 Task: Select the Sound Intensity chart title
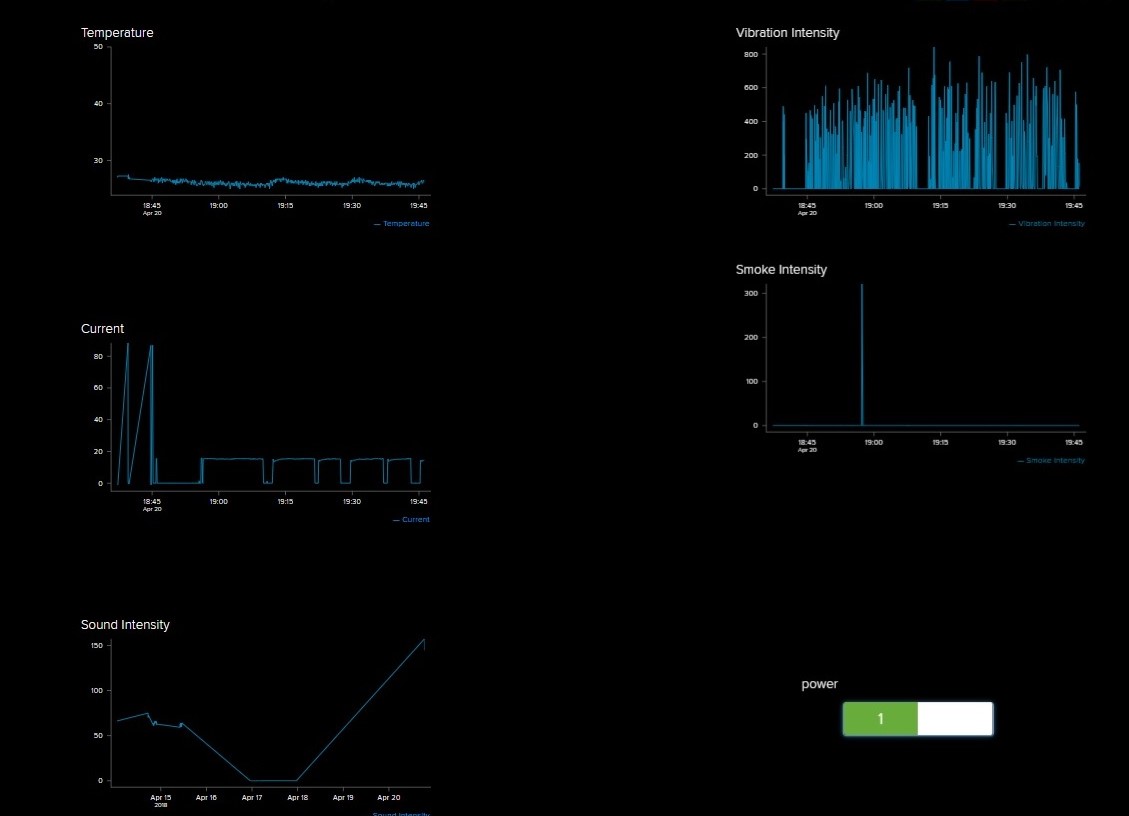(125, 624)
